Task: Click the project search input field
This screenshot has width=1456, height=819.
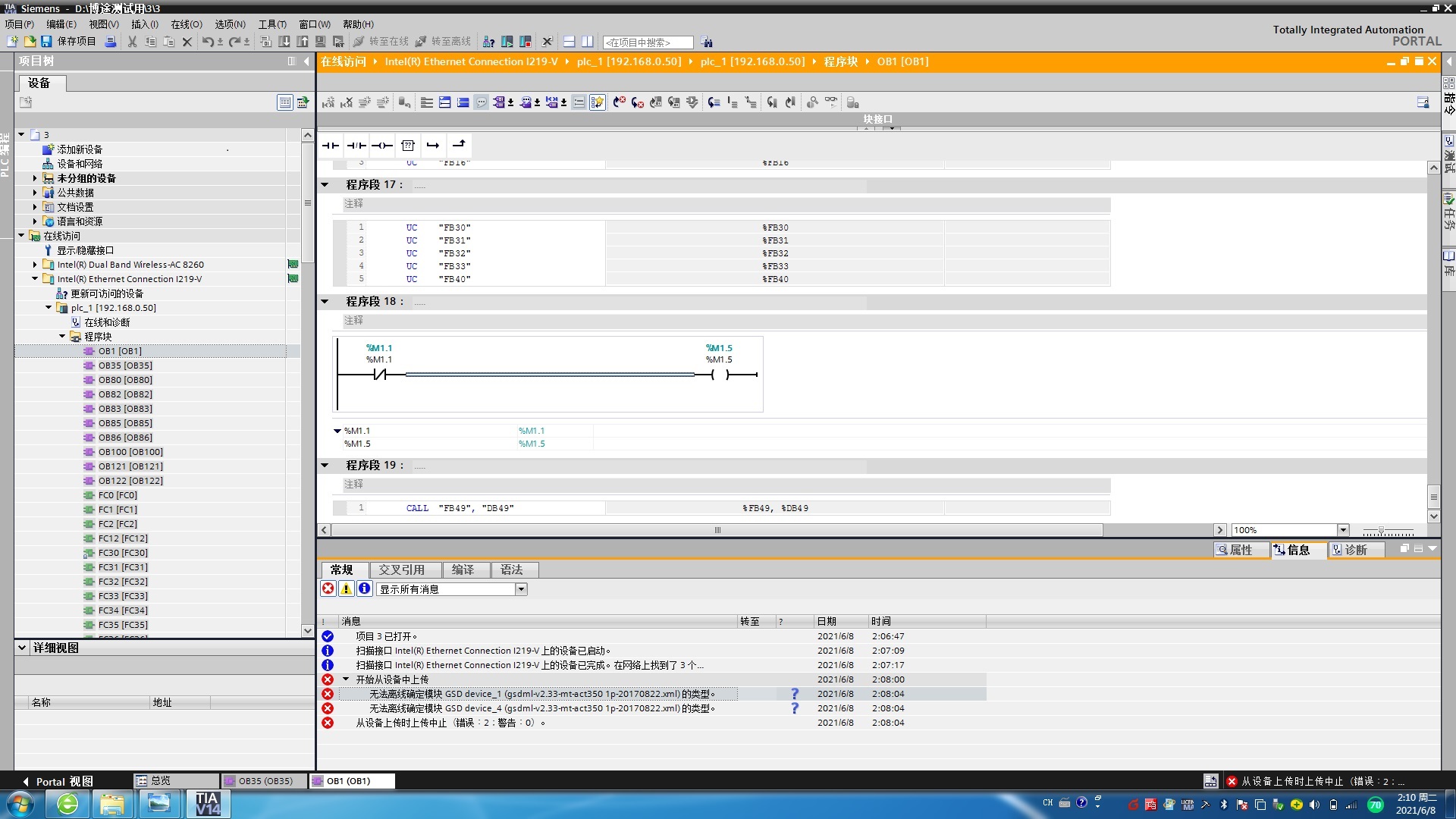Action: 648,42
